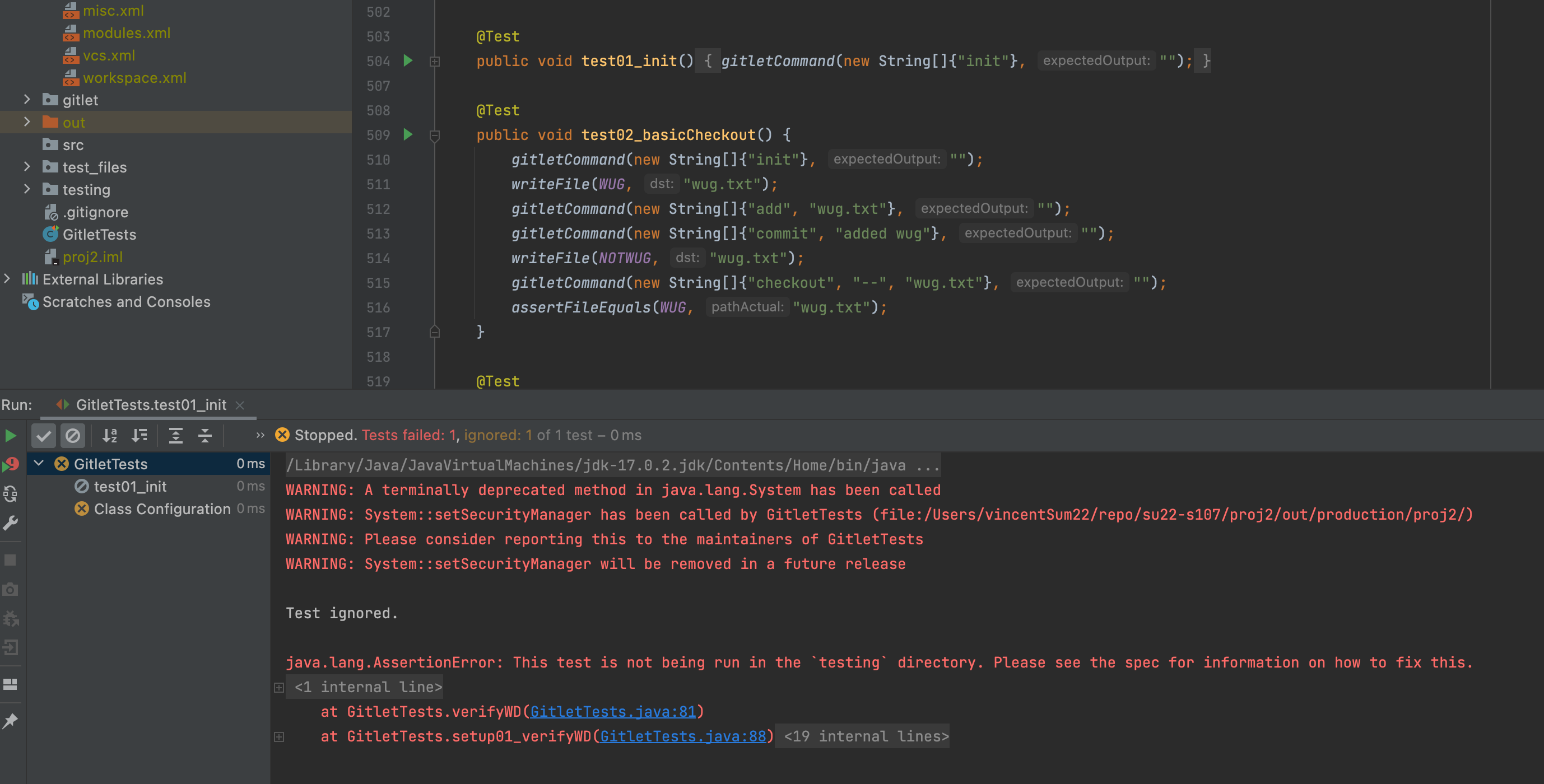Open GitletTests.java:81 stack trace link

click(612, 712)
